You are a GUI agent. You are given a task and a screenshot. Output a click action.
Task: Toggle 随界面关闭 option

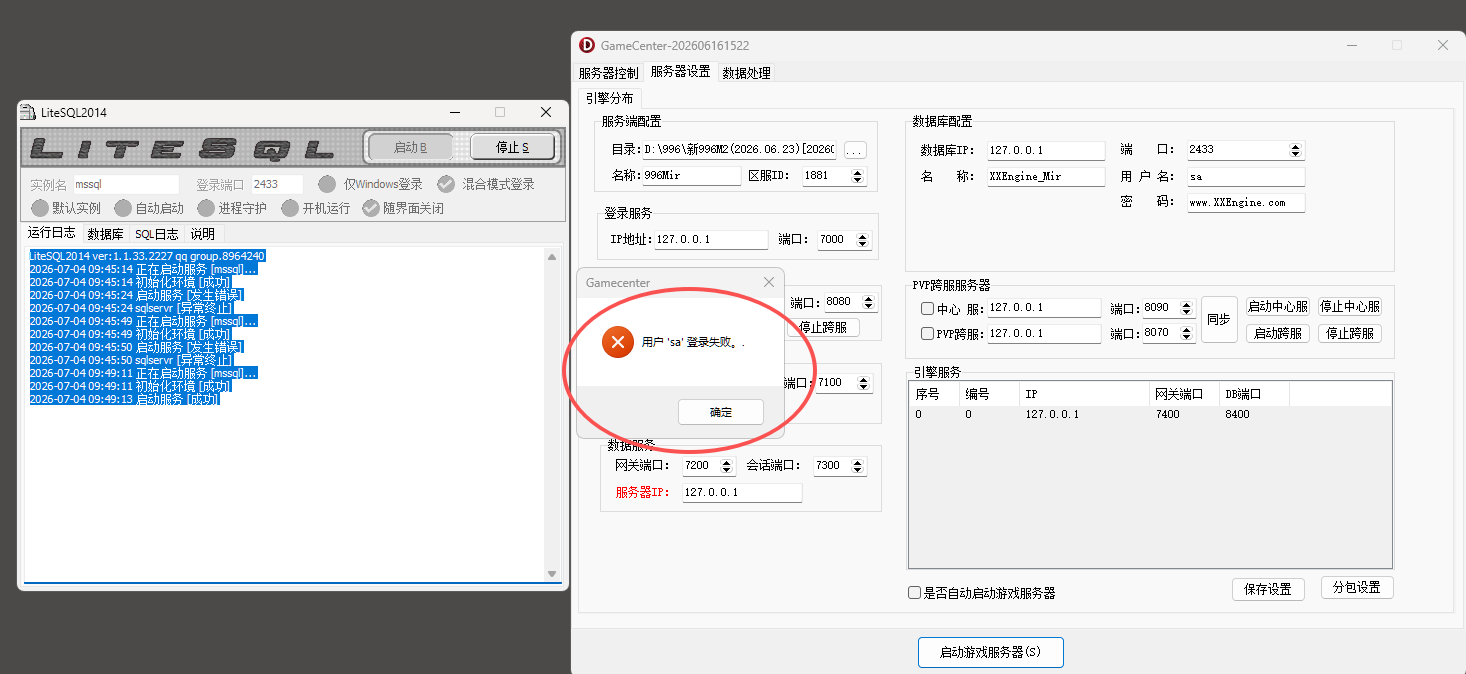pyautogui.click(x=402, y=208)
